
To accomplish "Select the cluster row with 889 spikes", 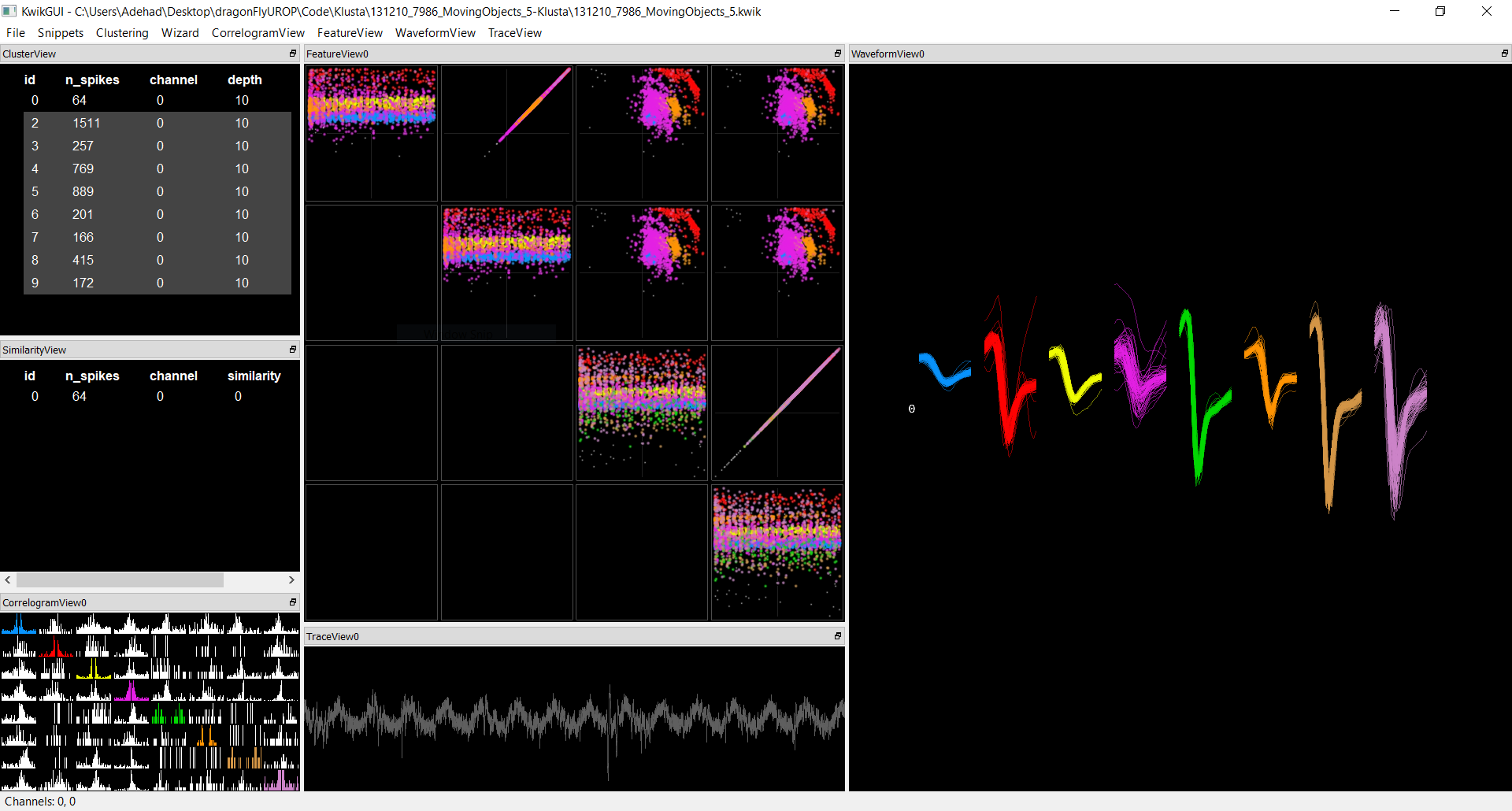I will [x=157, y=191].
